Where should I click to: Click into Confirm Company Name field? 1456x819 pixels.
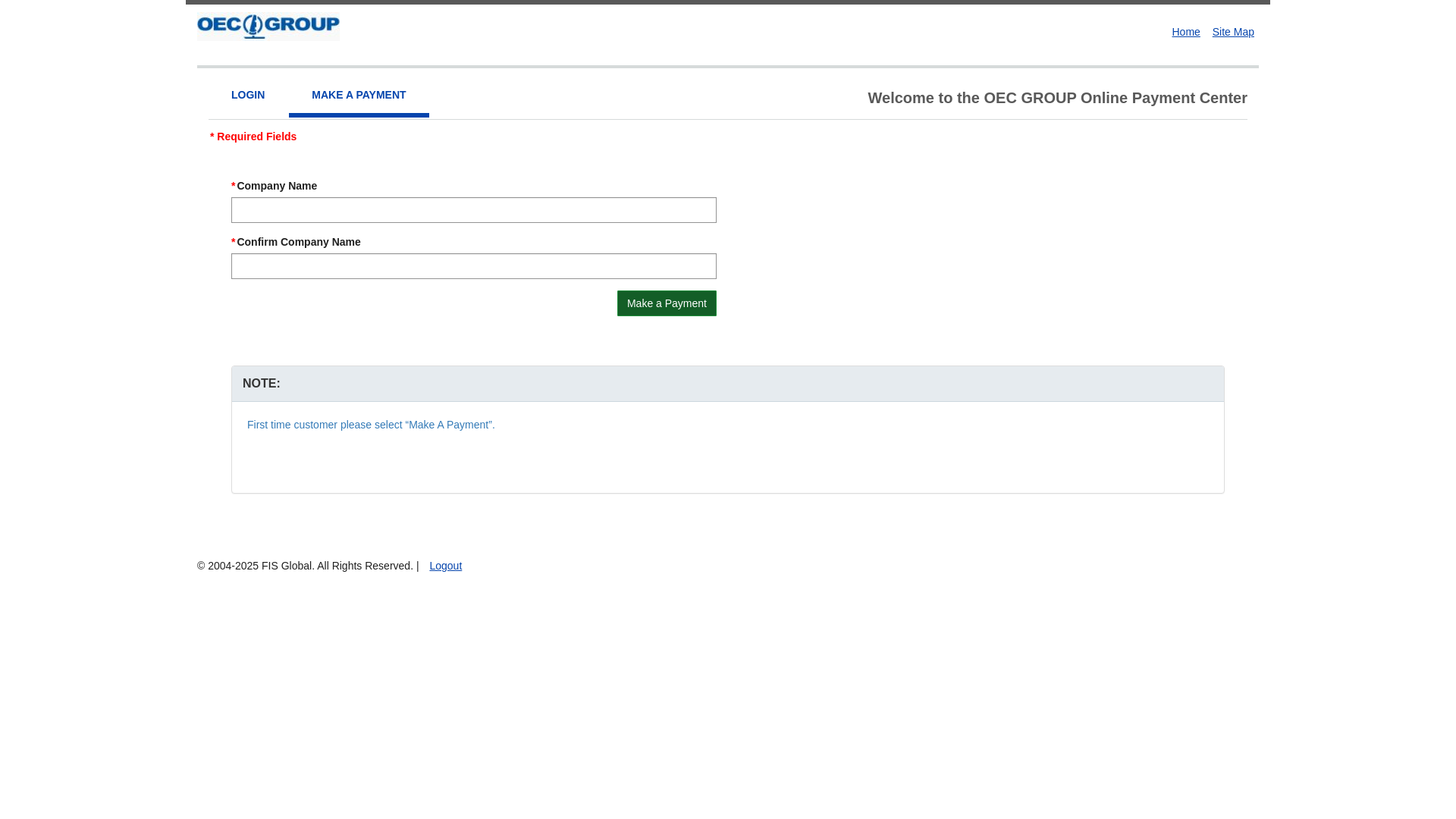(473, 266)
